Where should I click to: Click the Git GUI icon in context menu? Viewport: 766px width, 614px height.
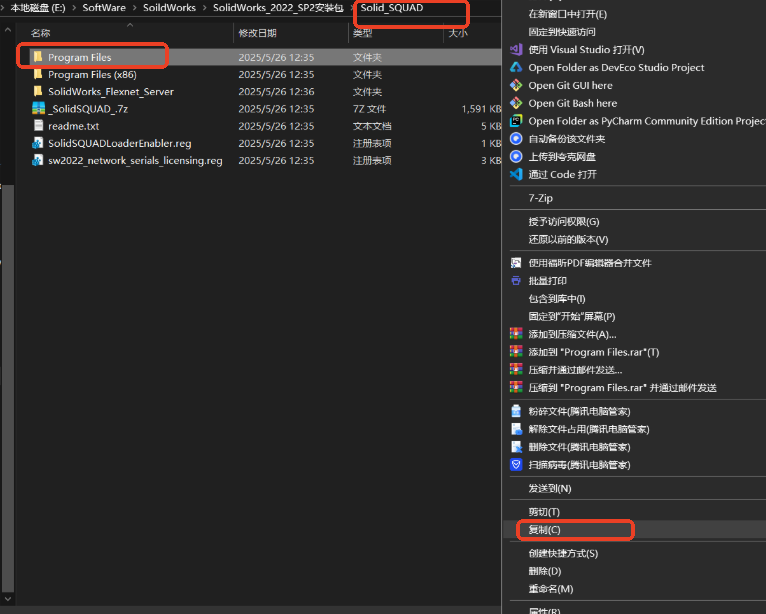516,85
